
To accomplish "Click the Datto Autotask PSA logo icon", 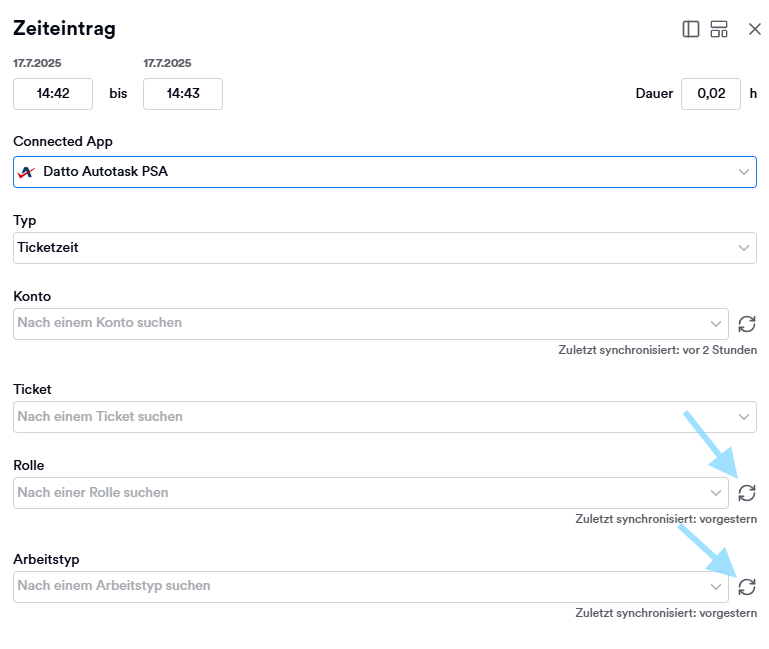I will click(x=26, y=172).
